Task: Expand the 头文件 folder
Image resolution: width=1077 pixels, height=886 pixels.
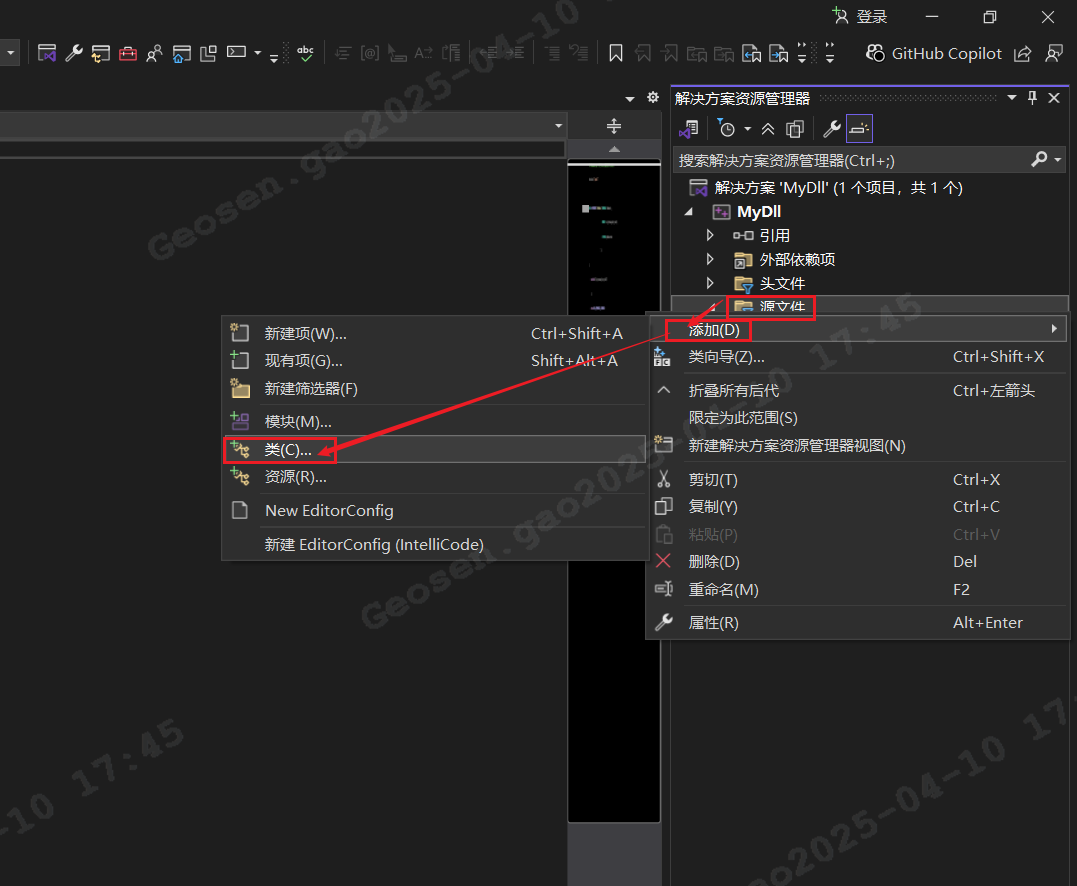Action: [x=710, y=283]
